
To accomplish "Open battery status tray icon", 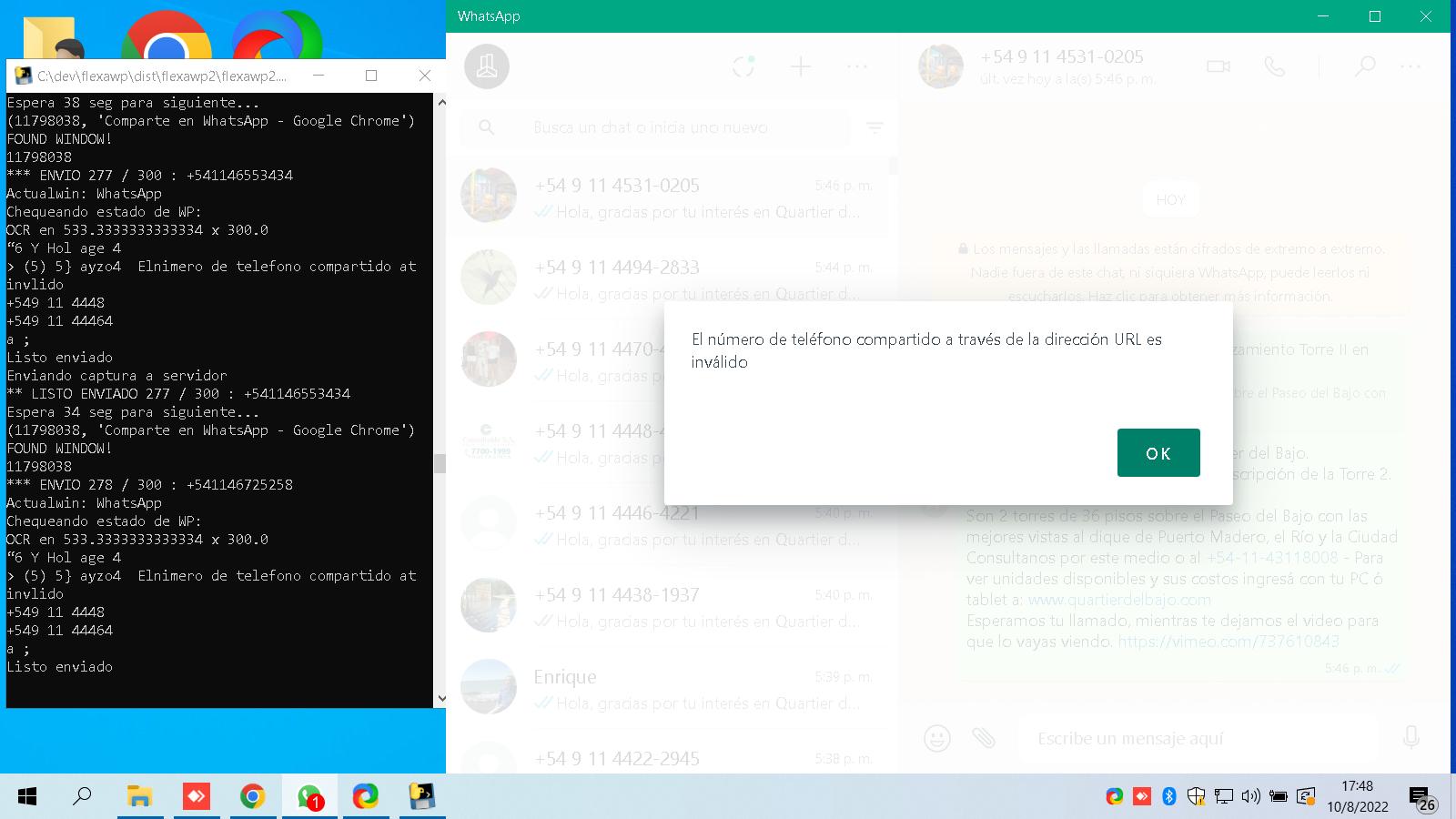I will click(x=1279, y=797).
